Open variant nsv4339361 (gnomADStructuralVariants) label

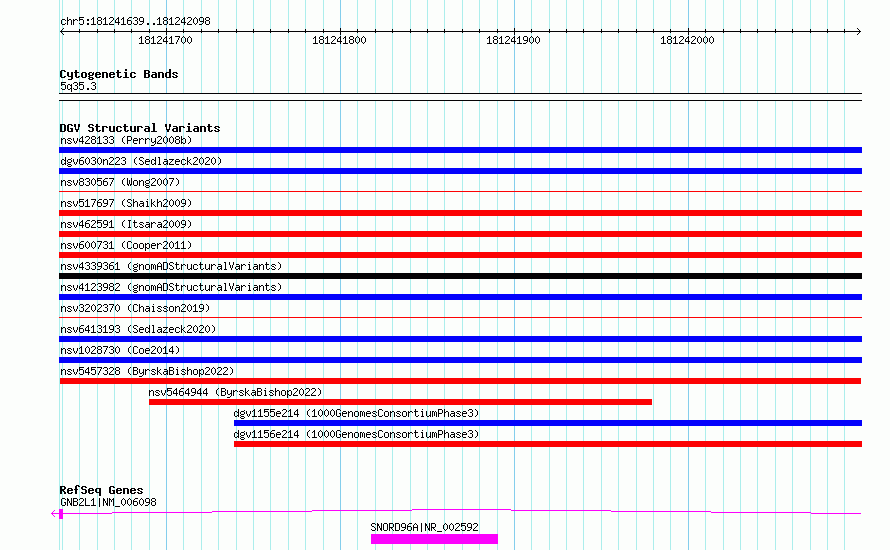click(171, 266)
